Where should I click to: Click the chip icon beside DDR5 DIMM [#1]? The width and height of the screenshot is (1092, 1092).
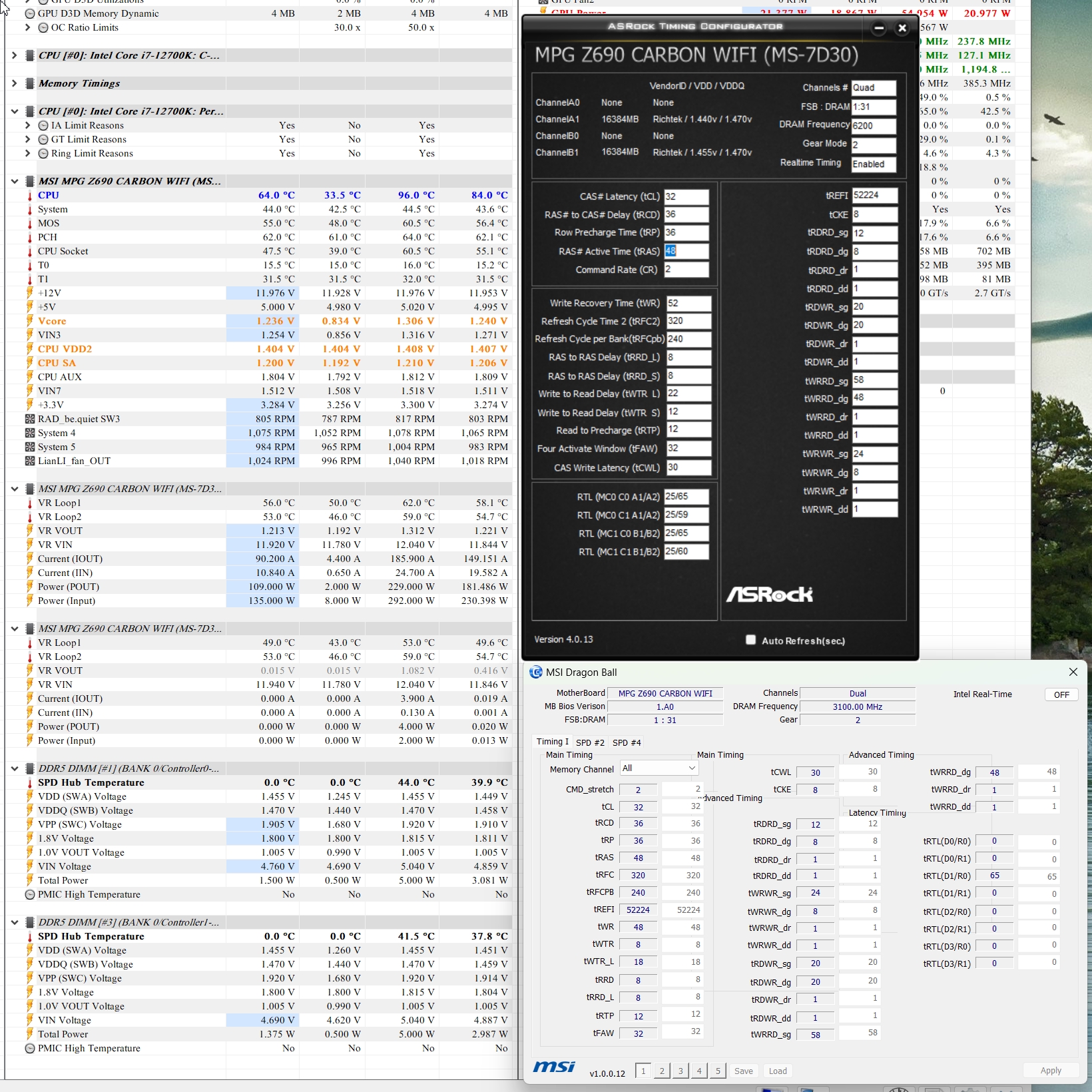(29, 768)
